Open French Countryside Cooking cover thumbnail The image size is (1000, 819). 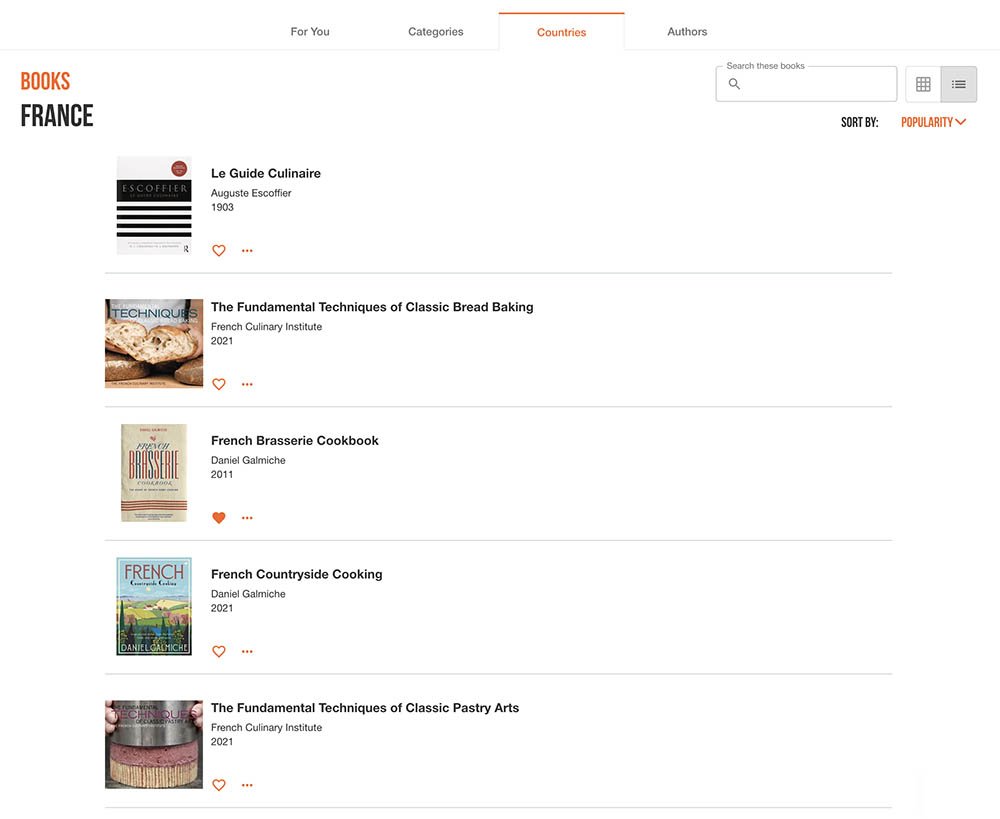pyautogui.click(x=154, y=606)
